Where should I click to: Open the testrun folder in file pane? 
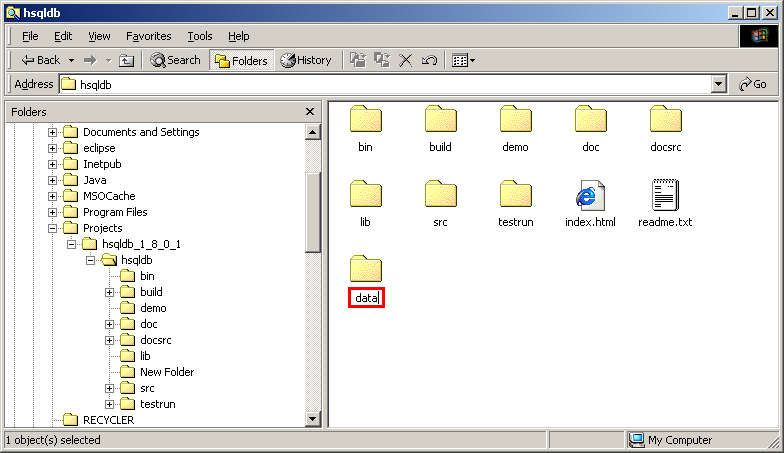515,196
